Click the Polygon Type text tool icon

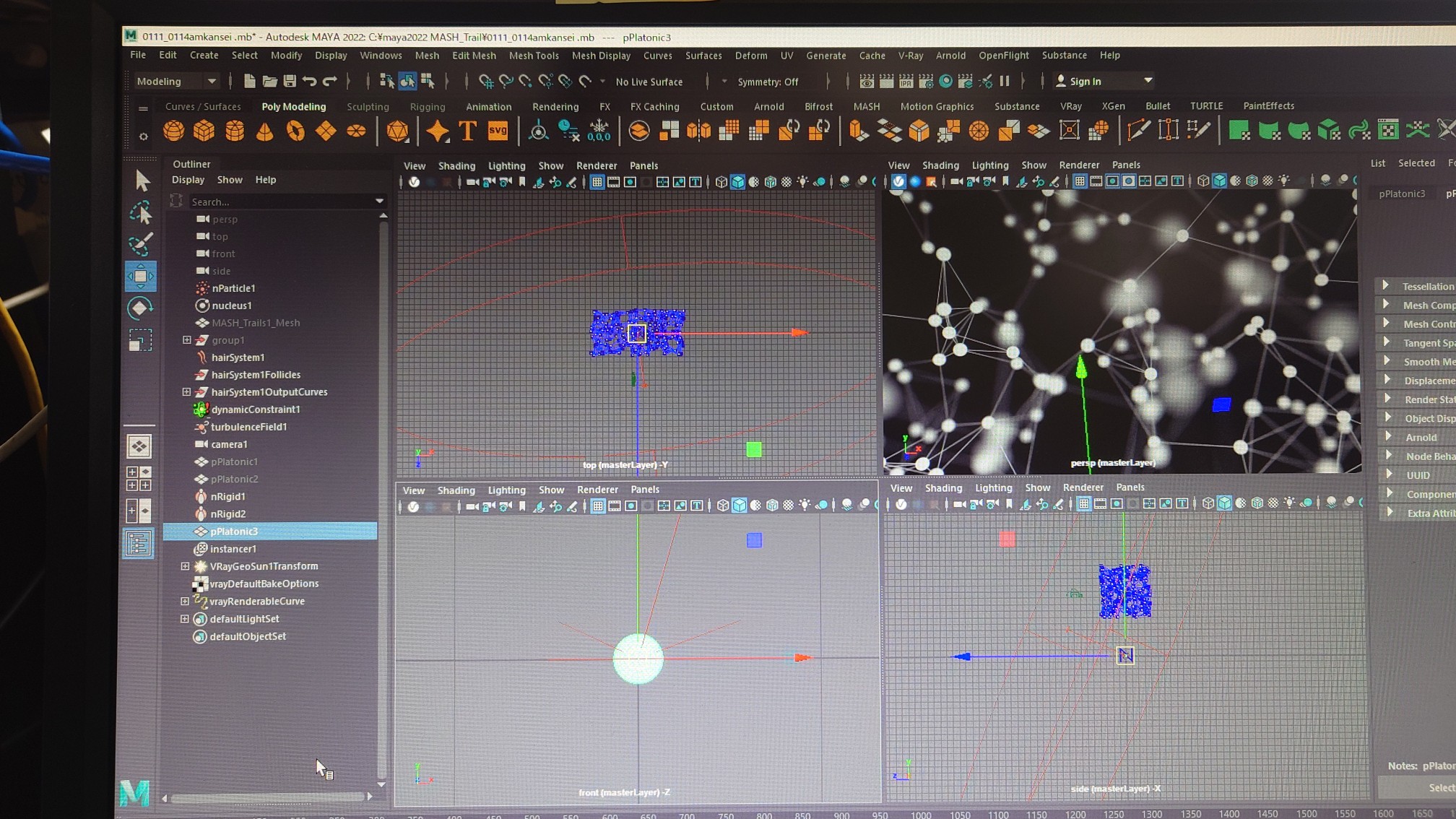tap(468, 131)
